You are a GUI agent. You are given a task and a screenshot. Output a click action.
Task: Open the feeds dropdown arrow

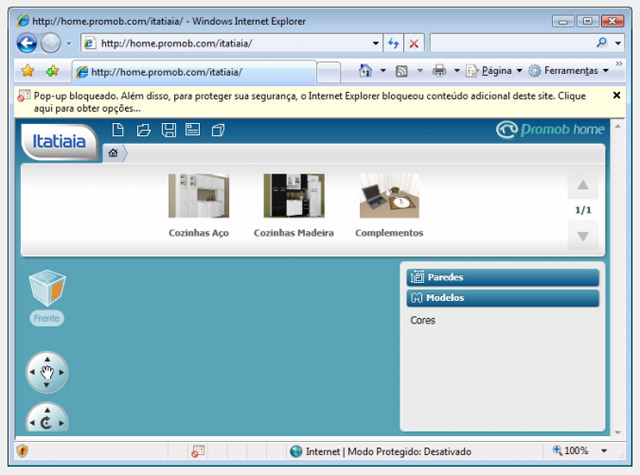click(x=420, y=71)
